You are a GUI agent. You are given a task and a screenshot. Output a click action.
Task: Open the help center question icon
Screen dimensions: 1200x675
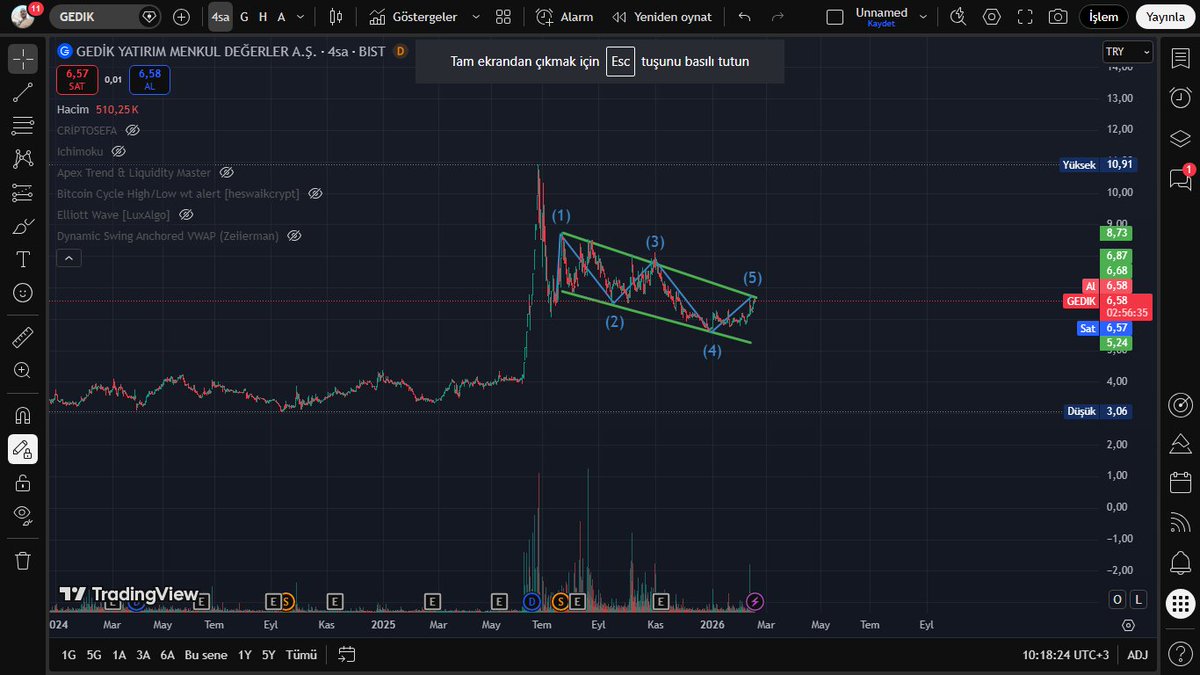(1180, 653)
